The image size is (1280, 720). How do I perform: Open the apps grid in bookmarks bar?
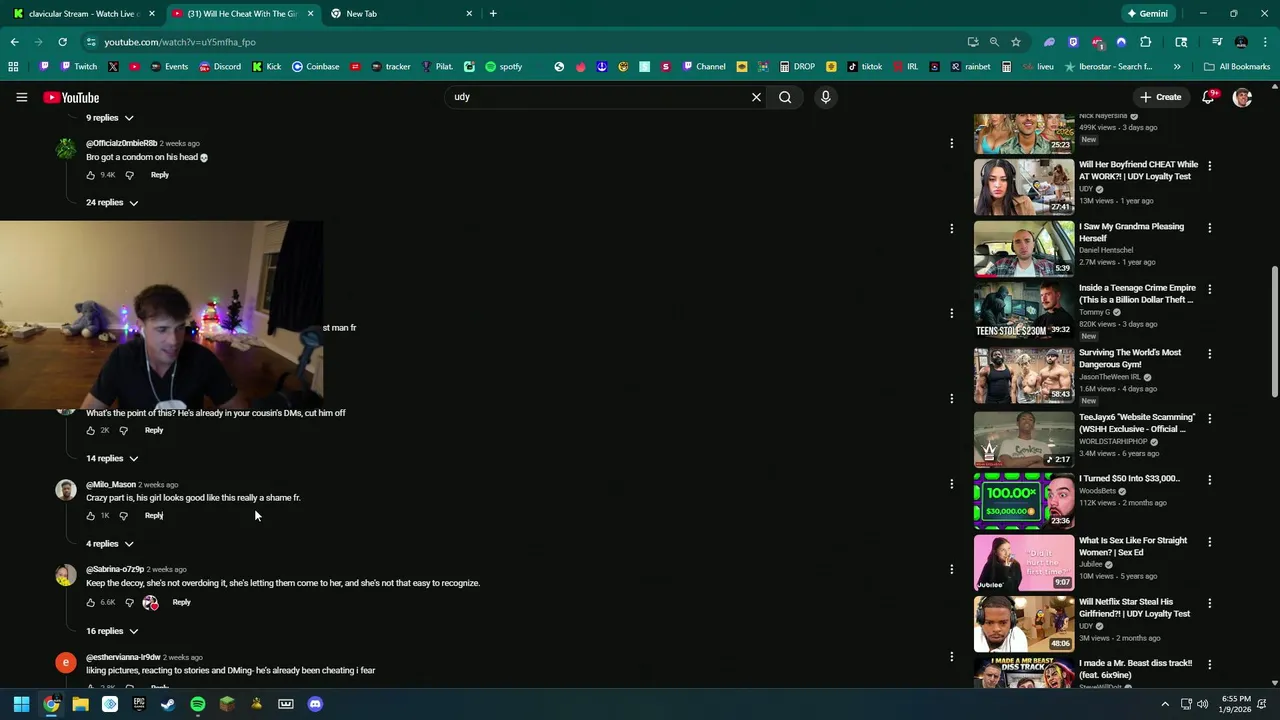[13, 67]
